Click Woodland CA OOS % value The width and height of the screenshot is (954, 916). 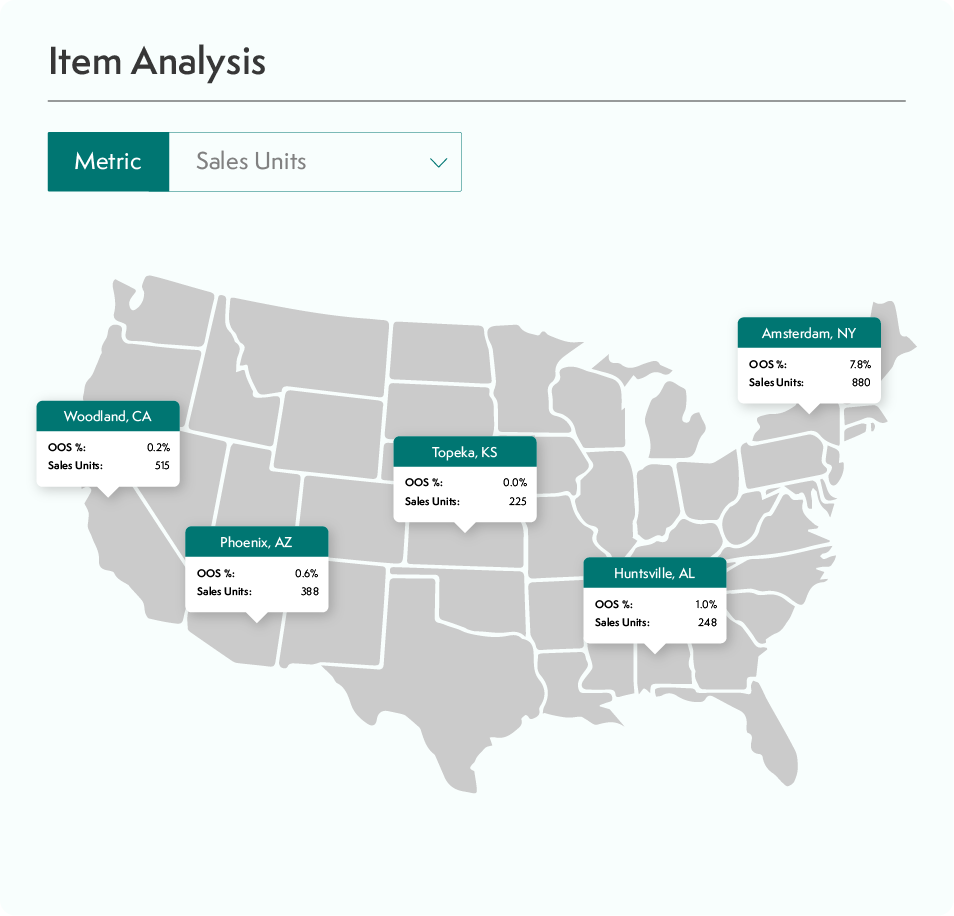[158, 447]
